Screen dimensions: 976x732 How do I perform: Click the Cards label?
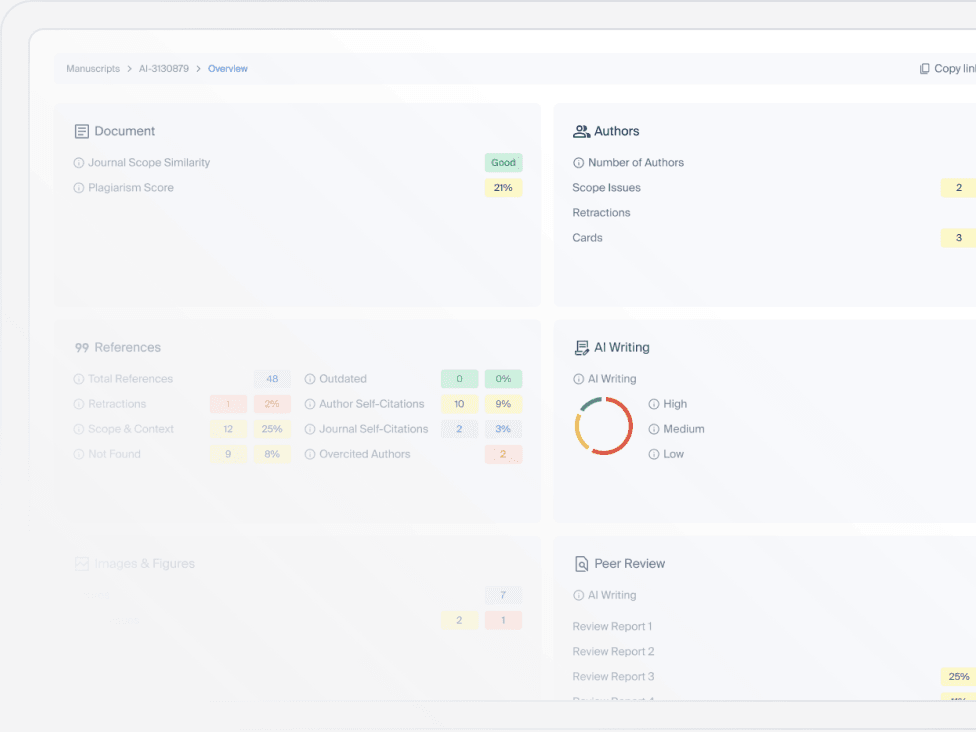coord(588,238)
